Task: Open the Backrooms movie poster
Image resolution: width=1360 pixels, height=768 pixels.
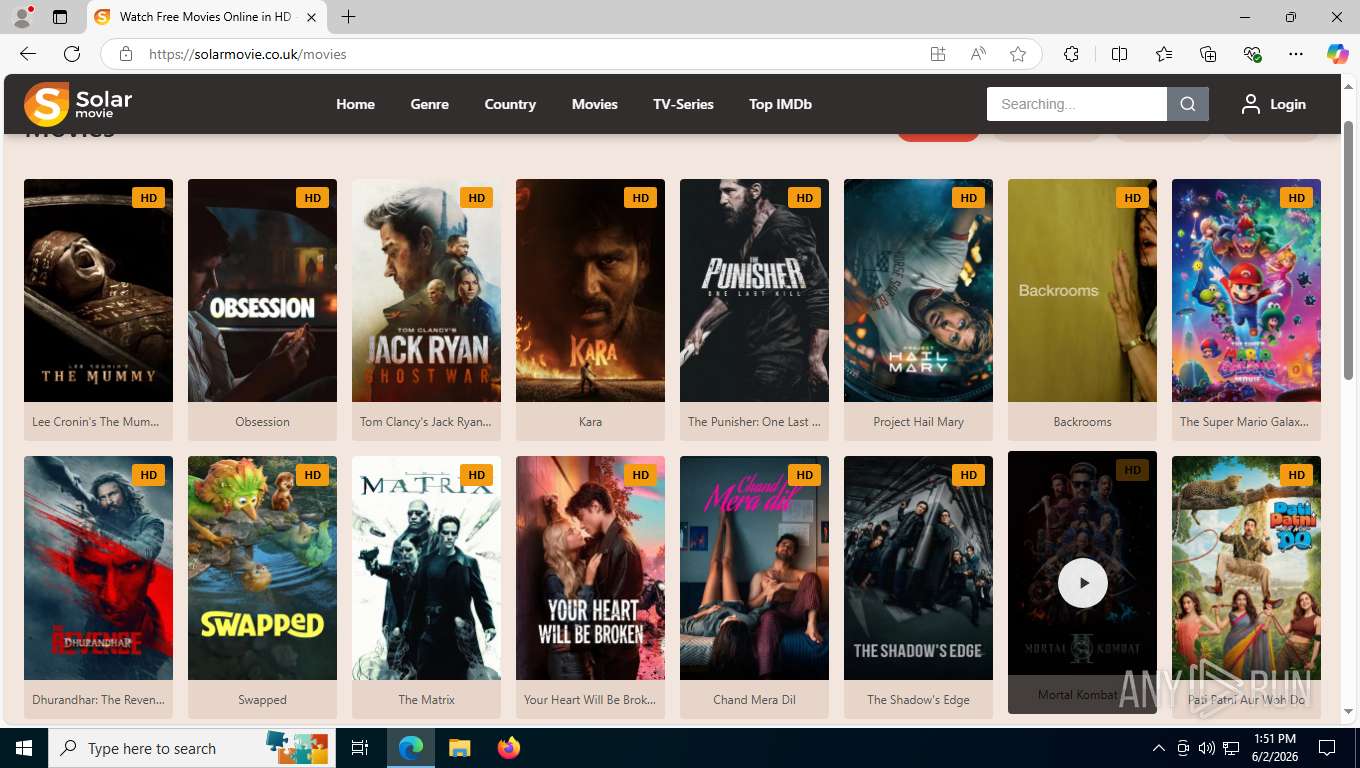Action: pos(1082,290)
